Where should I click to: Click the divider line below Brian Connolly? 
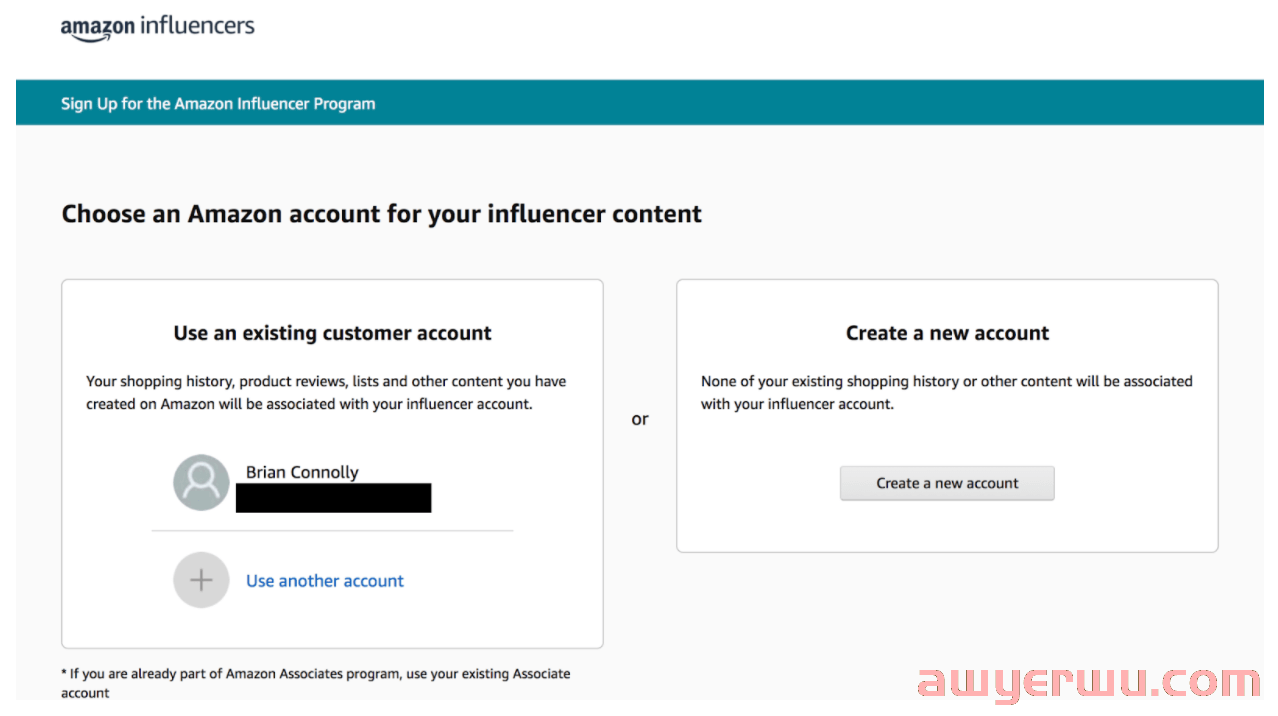(332, 530)
